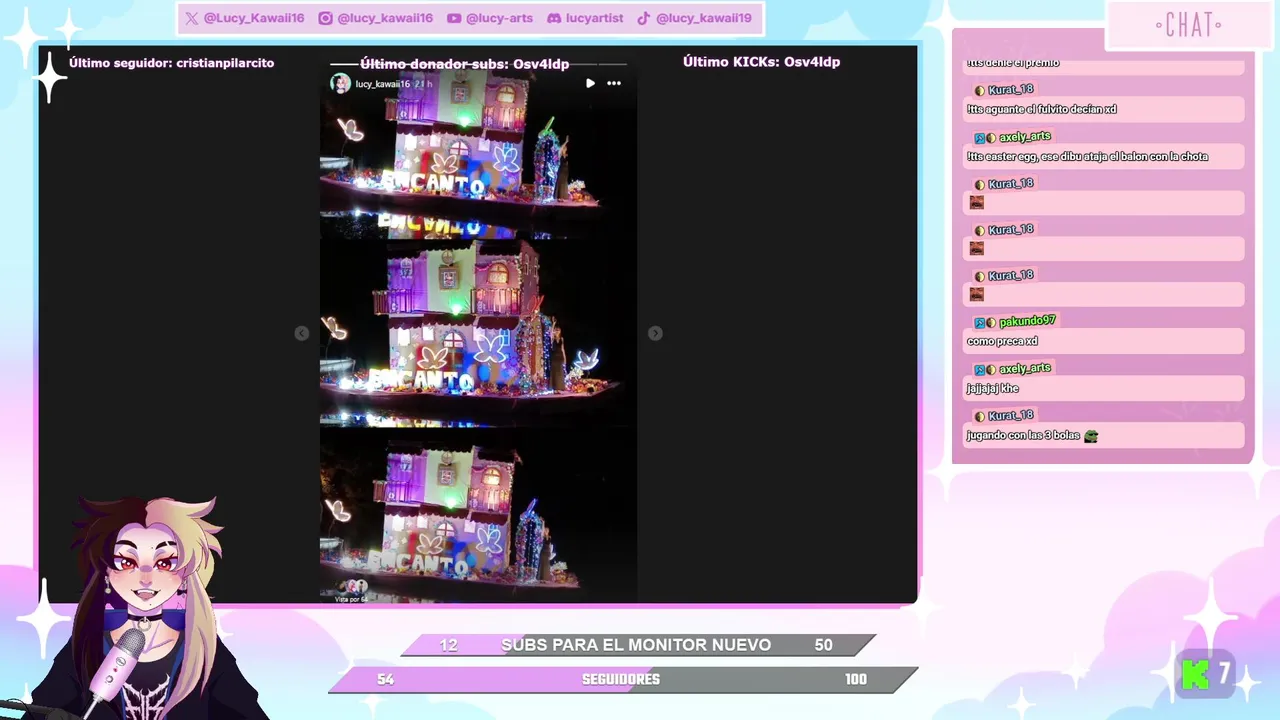Click the middle Encanto house story photo
Viewport: 1280px width, 720px height.
(478, 333)
